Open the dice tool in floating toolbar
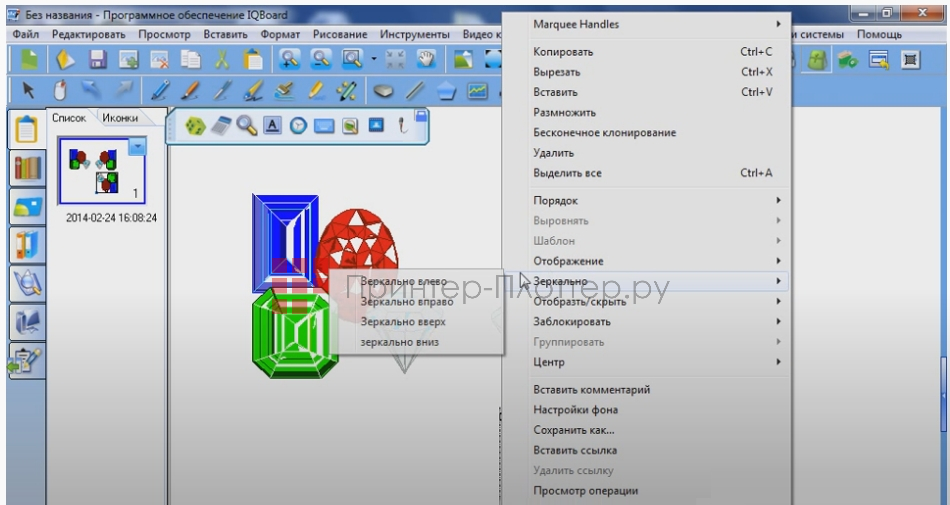950x505 pixels. 196,126
